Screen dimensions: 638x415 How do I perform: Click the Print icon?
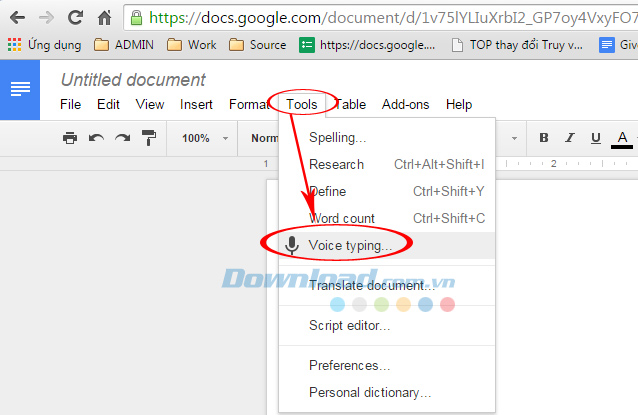(x=70, y=138)
